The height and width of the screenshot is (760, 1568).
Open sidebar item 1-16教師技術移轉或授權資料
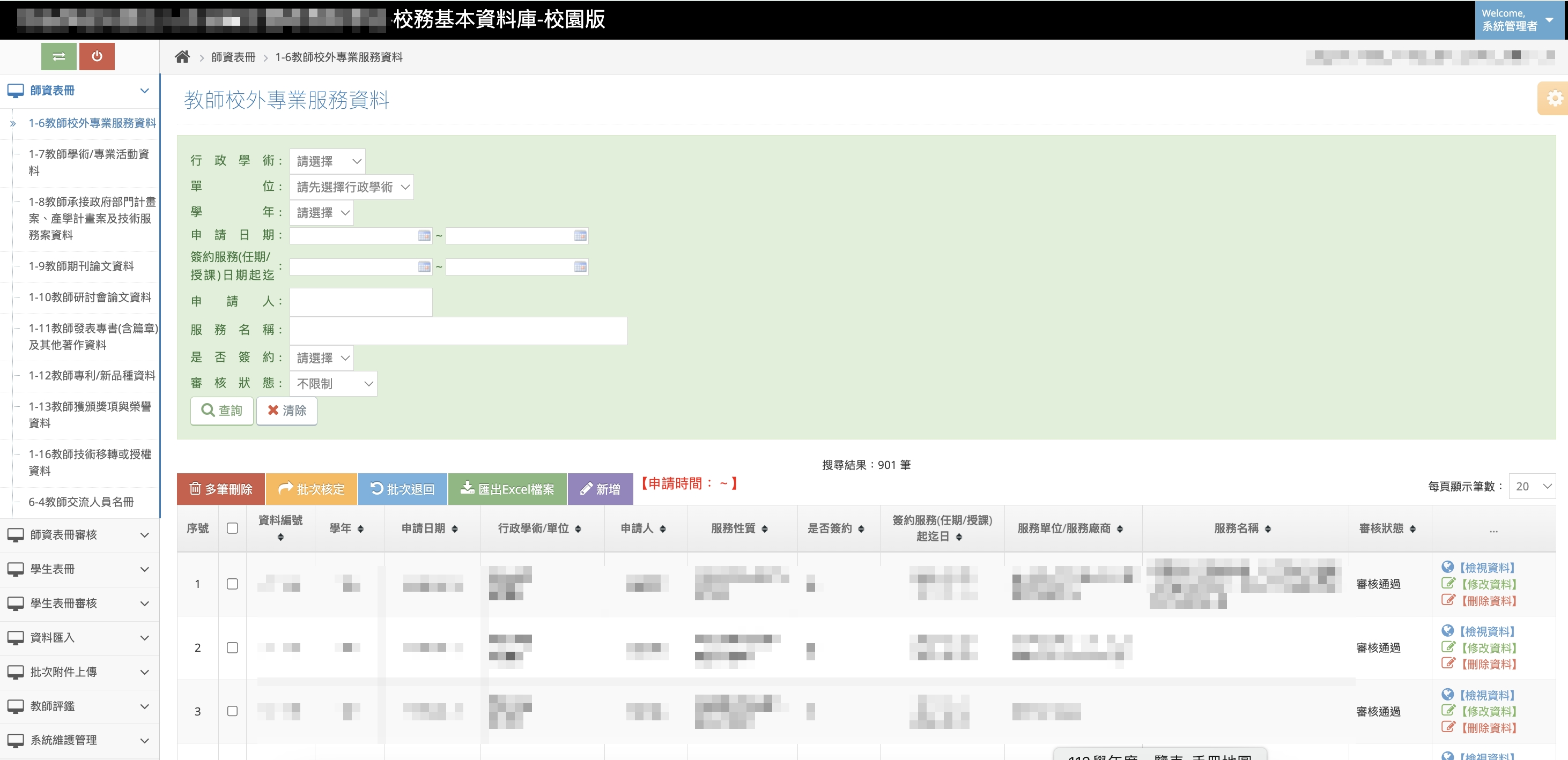point(90,463)
